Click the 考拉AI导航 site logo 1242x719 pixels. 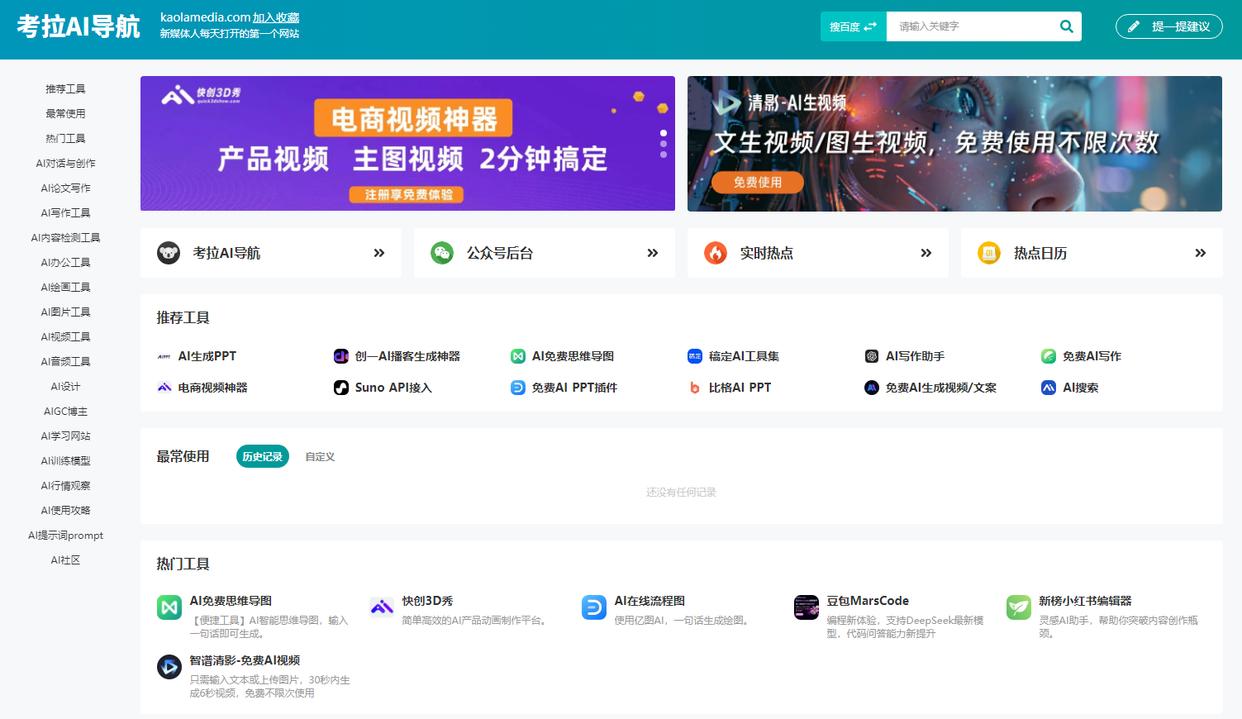coord(78,27)
